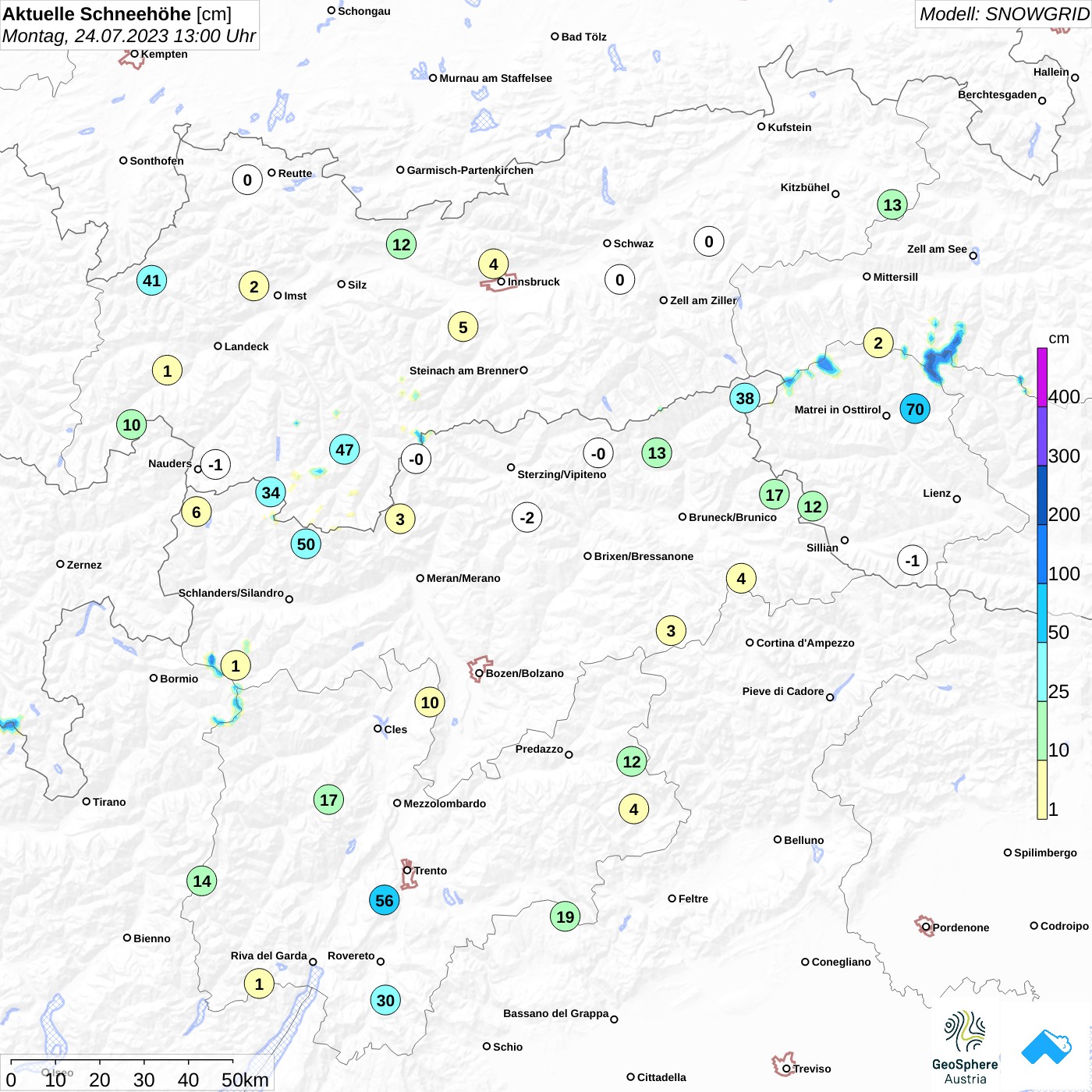This screenshot has height=1092, width=1092.
Task: Click the dark blue 200 cm legend color
Action: (x=1042, y=495)
